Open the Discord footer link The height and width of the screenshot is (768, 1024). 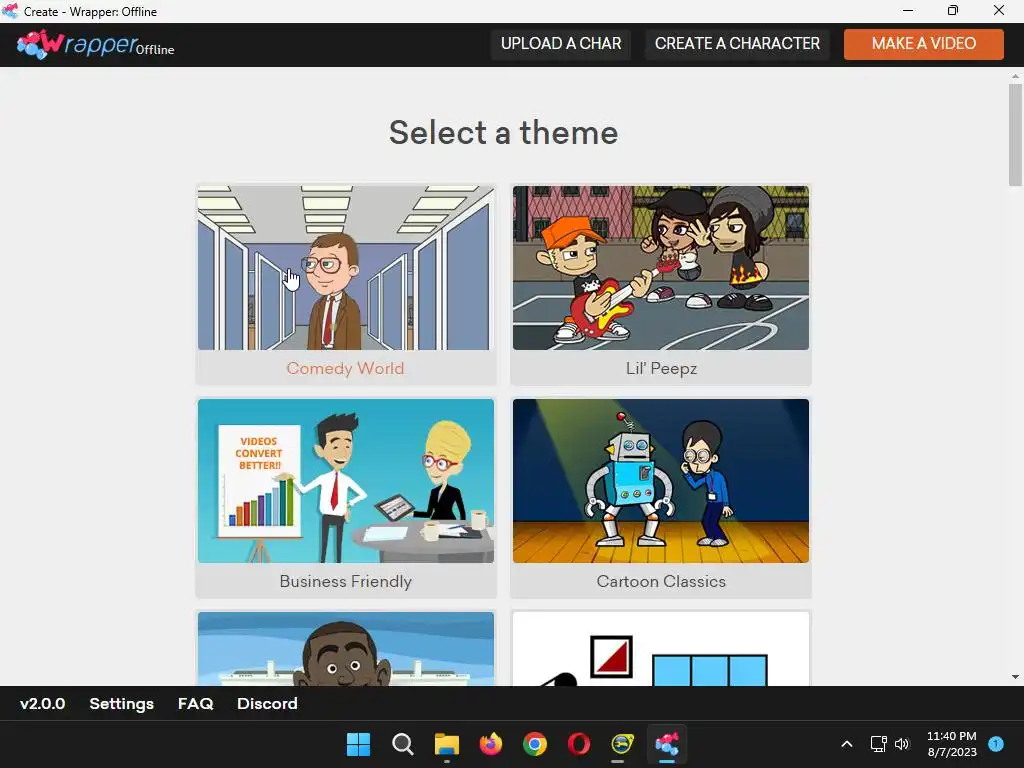[x=267, y=703]
